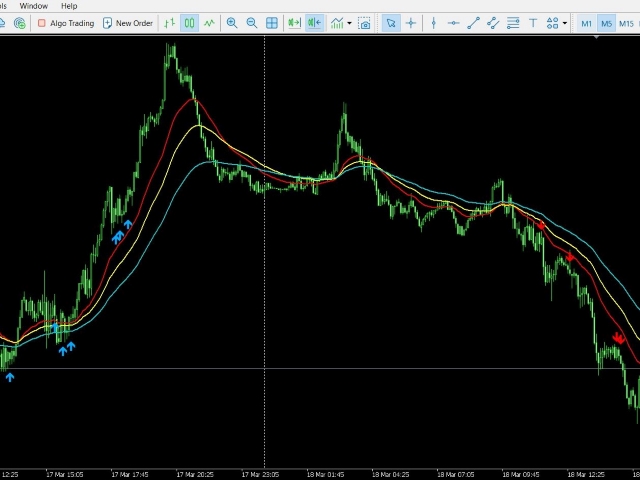640x480 pixels.
Task: Expand the indicators dropdown arrow
Action: tap(349, 23)
